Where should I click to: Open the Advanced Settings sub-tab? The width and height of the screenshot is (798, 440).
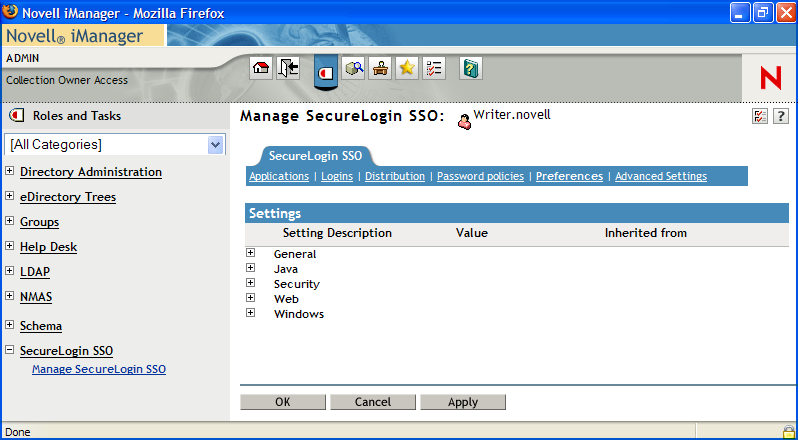tap(661, 176)
